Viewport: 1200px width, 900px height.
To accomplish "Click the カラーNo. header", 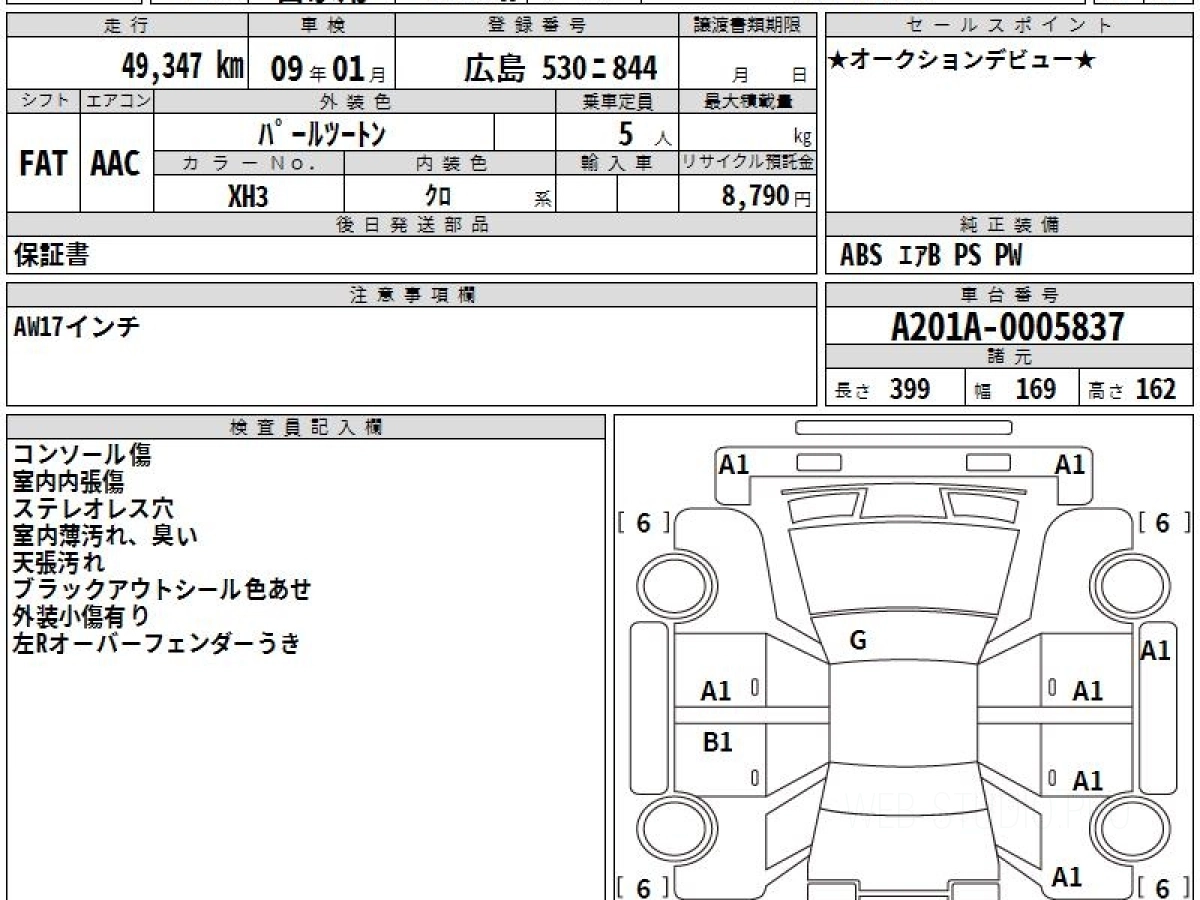I will pyautogui.click(x=249, y=164).
